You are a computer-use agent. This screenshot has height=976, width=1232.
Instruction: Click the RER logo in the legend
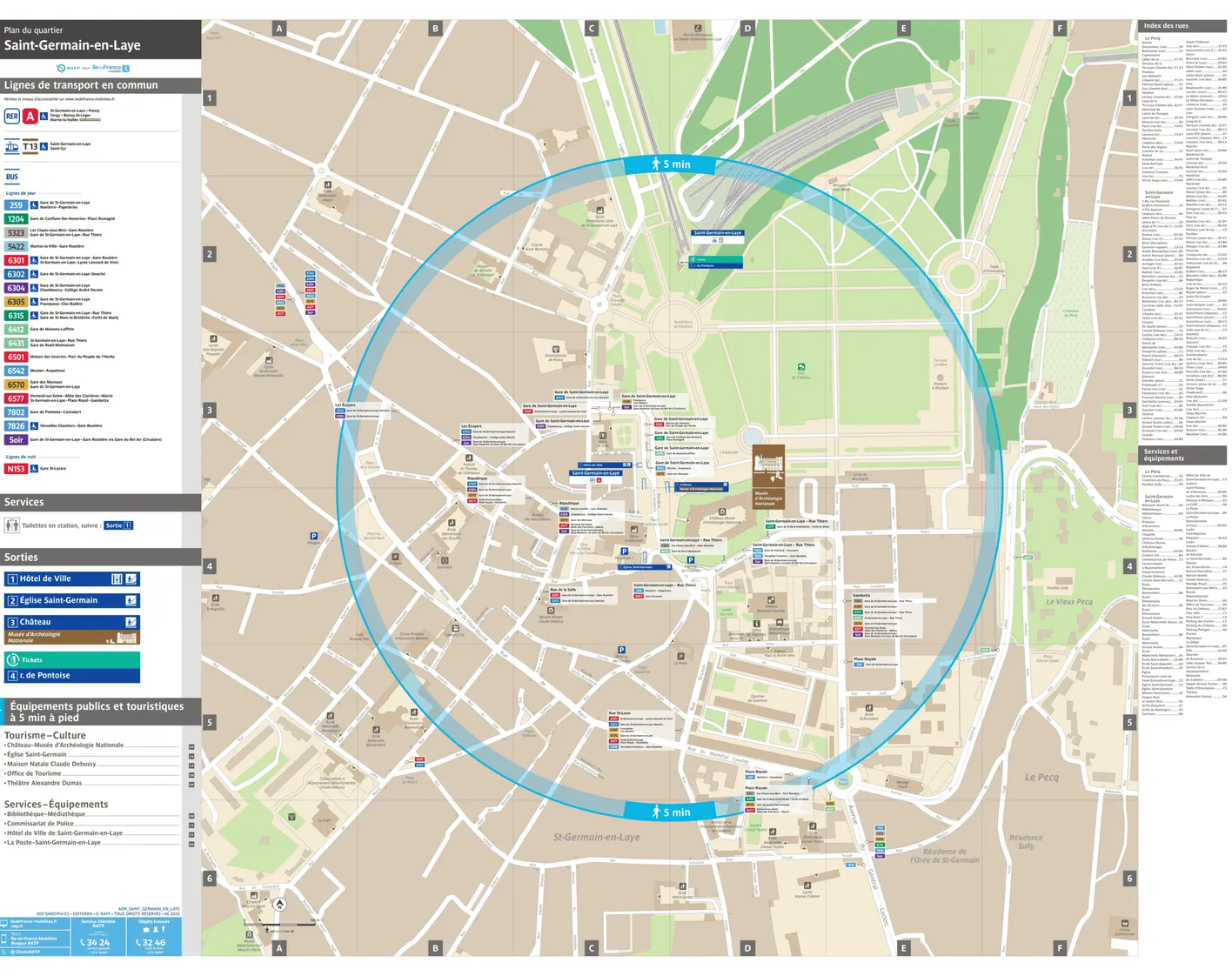pos(12,116)
